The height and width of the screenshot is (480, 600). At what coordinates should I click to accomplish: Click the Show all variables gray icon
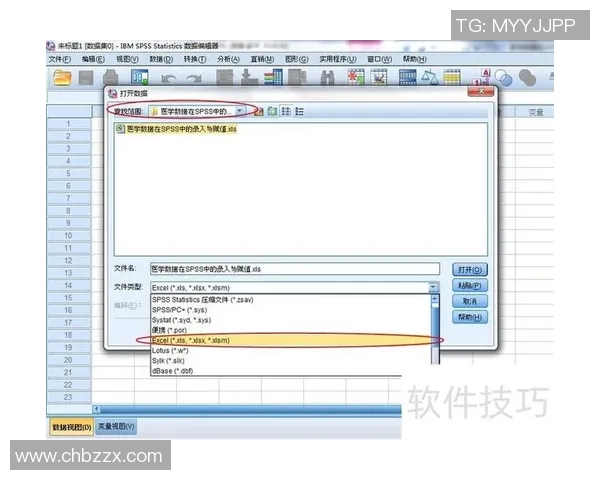527,78
